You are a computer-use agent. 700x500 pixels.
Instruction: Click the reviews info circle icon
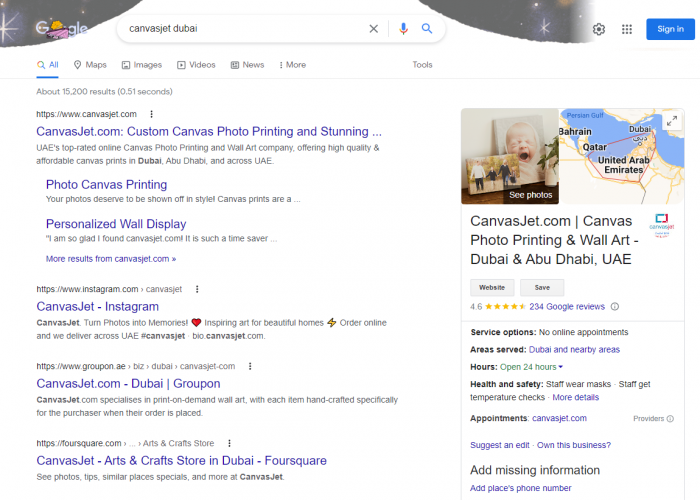615,307
